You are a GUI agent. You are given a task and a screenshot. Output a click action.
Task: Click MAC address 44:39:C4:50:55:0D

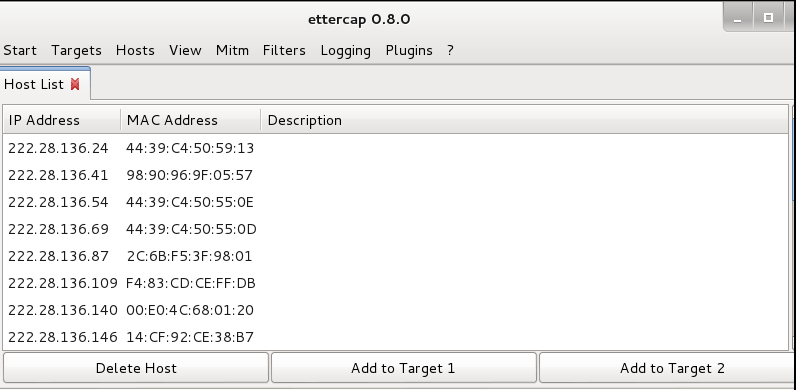(x=191, y=229)
